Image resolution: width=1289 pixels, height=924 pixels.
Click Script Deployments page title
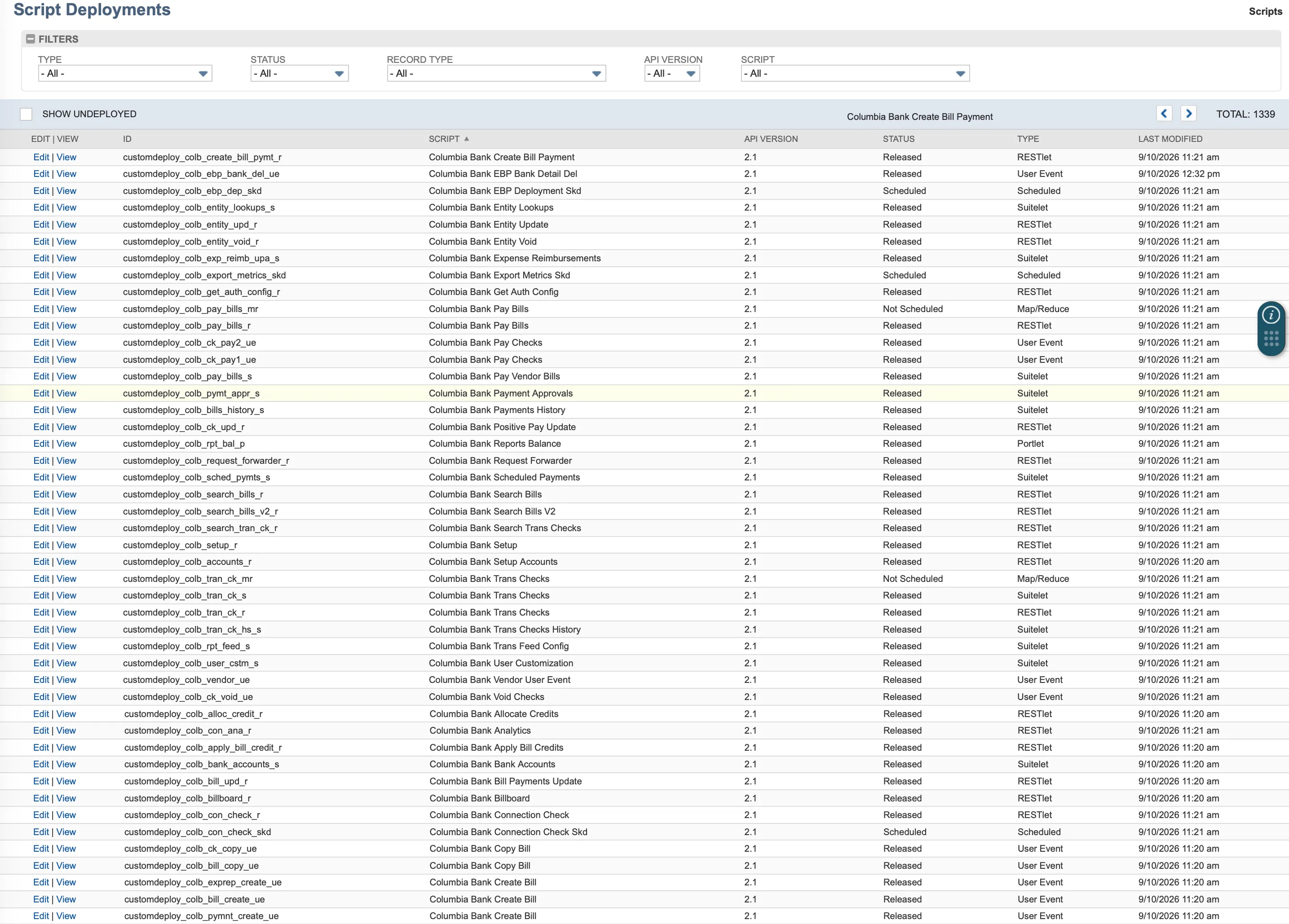click(92, 10)
